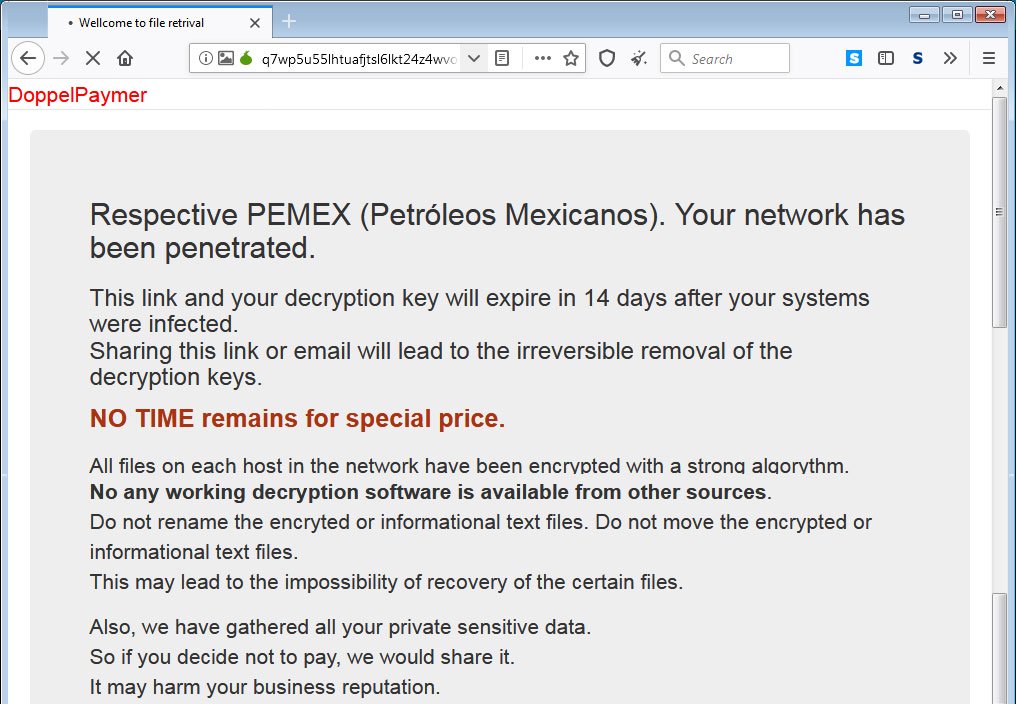This screenshot has width=1016, height=704.
Task: Show more toolbar tools overflow chevron
Action: point(950,58)
